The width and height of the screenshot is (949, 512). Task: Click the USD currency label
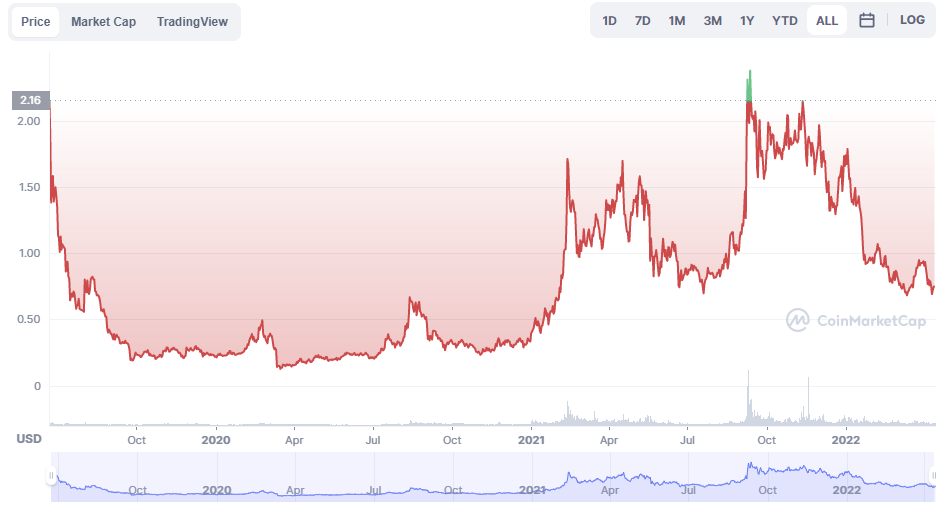[28, 439]
